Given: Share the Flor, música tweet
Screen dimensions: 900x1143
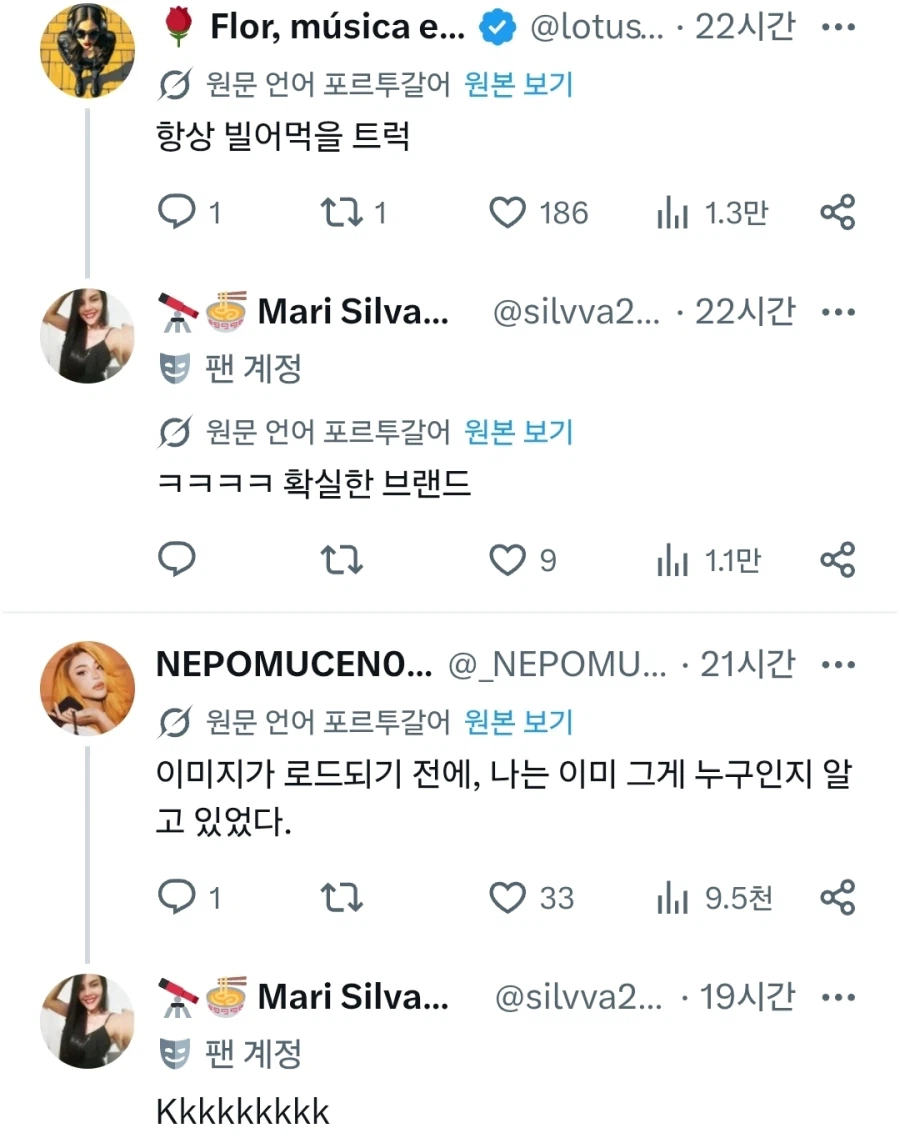Looking at the screenshot, I should 837,212.
